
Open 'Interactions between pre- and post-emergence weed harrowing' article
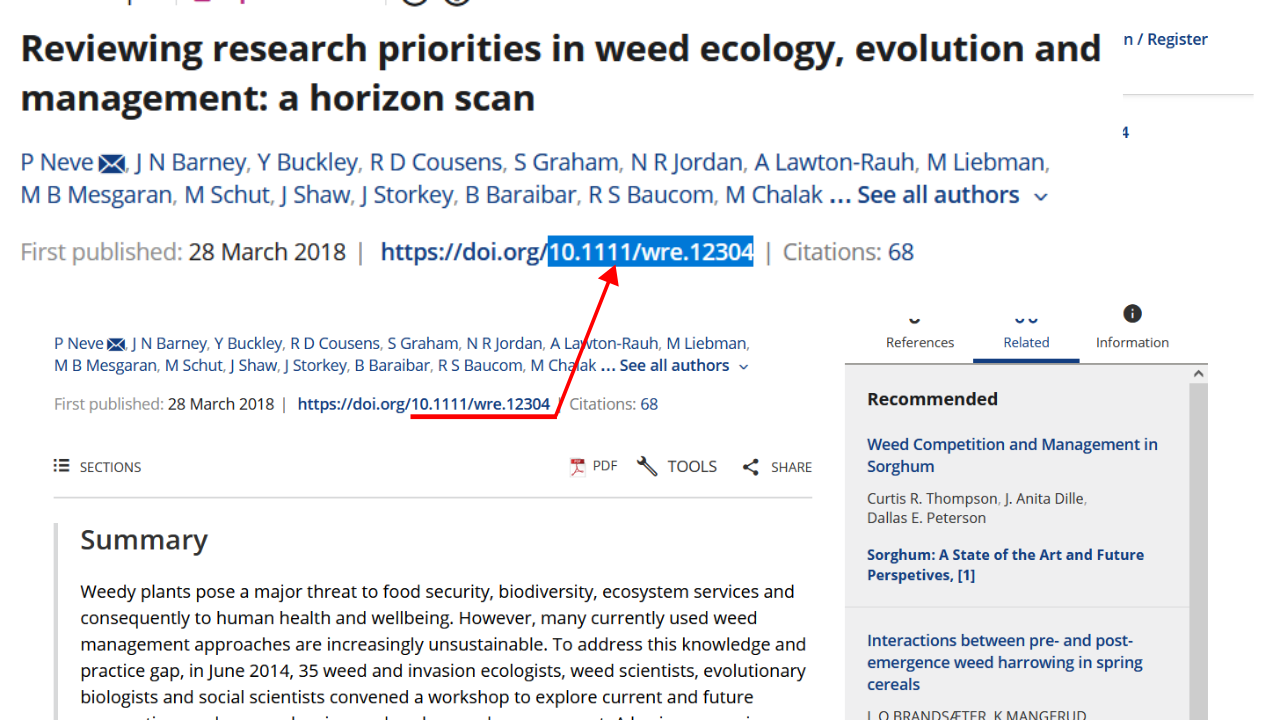tap(1004, 662)
